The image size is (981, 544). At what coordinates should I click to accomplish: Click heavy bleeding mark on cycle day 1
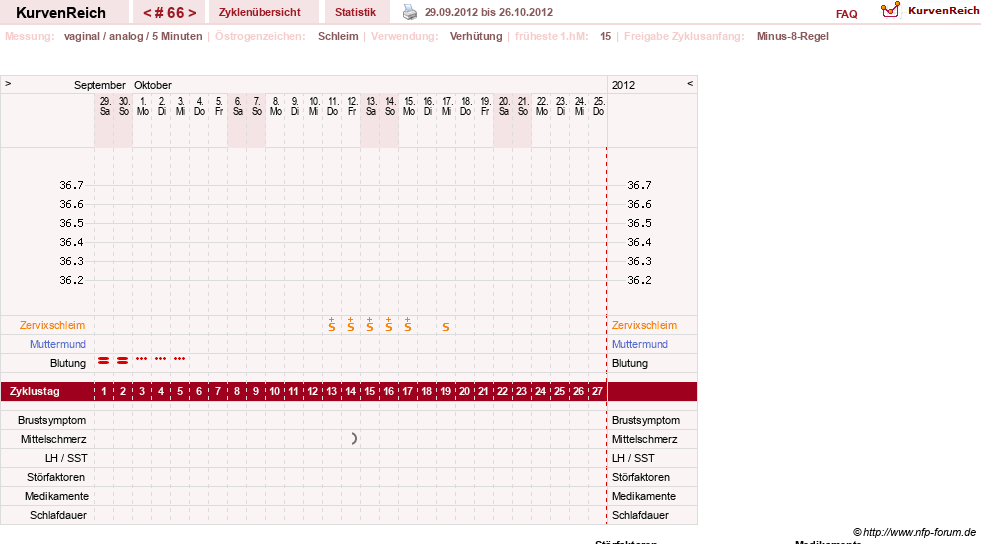tap(104, 361)
